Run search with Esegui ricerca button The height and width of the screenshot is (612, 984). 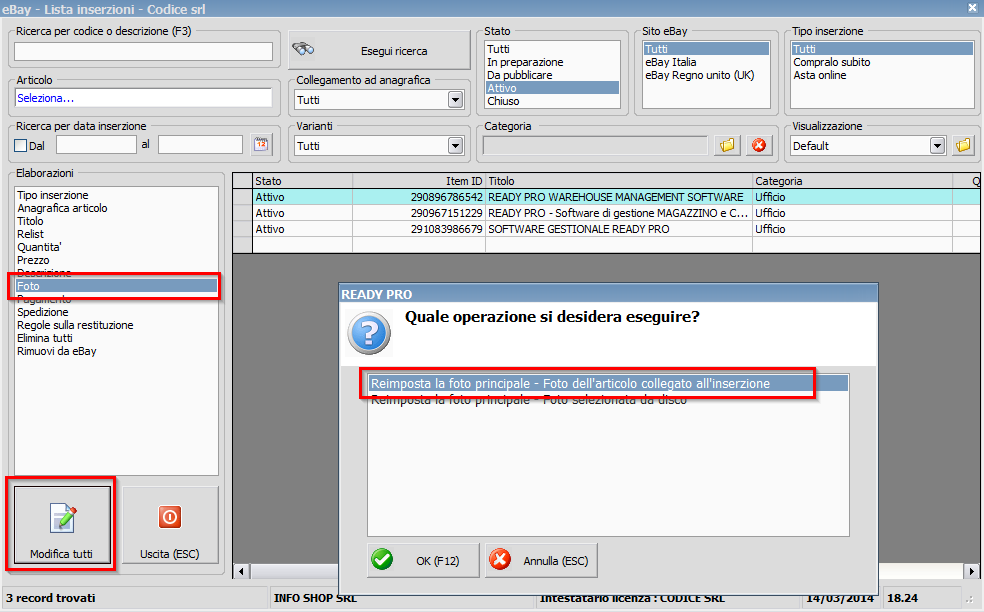379,50
